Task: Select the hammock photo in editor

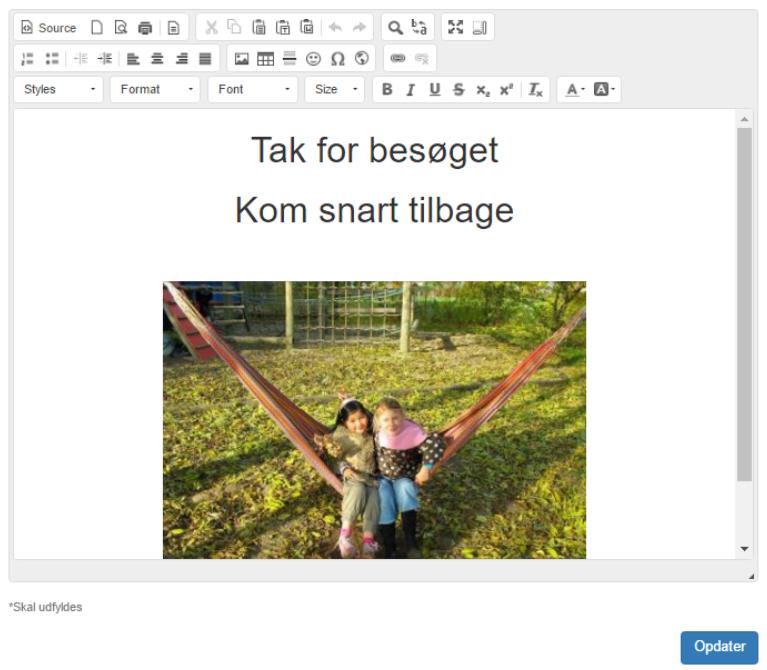Action: coord(374,420)
